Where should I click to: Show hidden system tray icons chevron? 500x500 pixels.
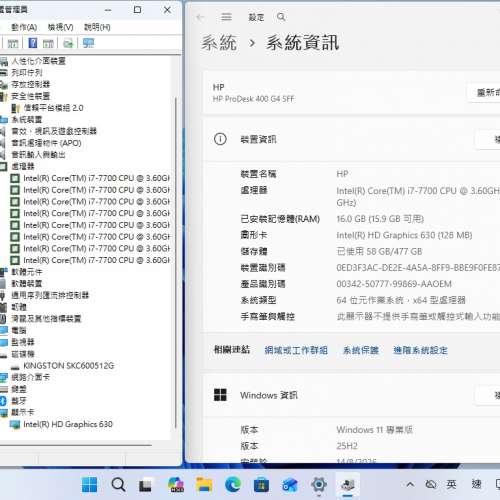[410, 484]
